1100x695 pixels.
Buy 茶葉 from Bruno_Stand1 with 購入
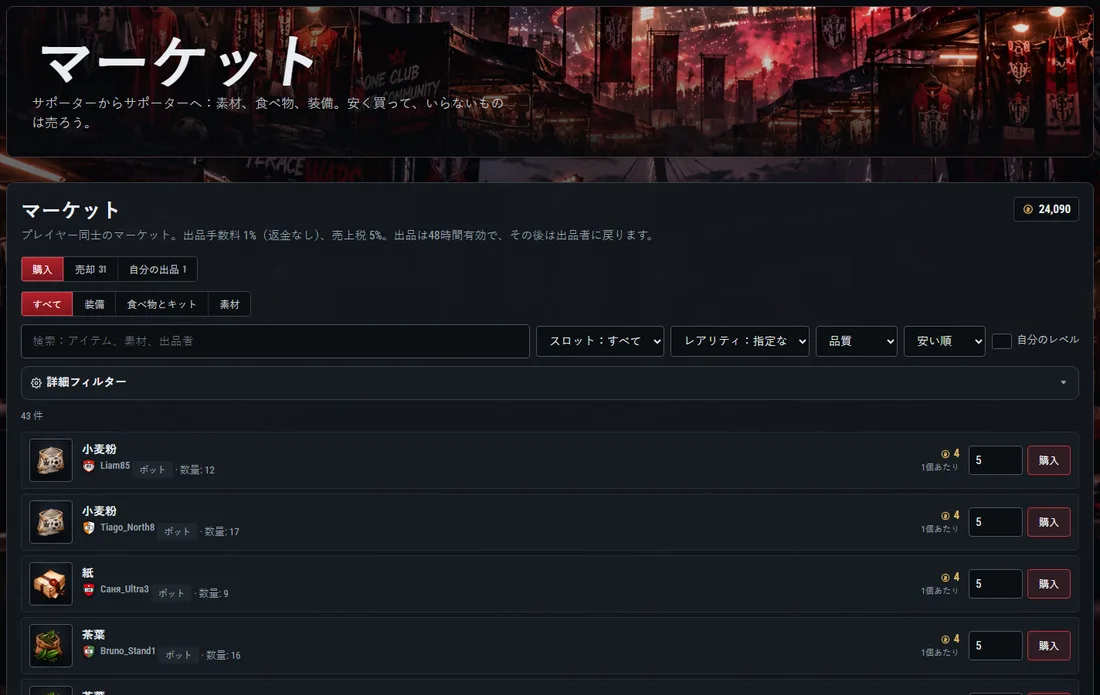1049,645
